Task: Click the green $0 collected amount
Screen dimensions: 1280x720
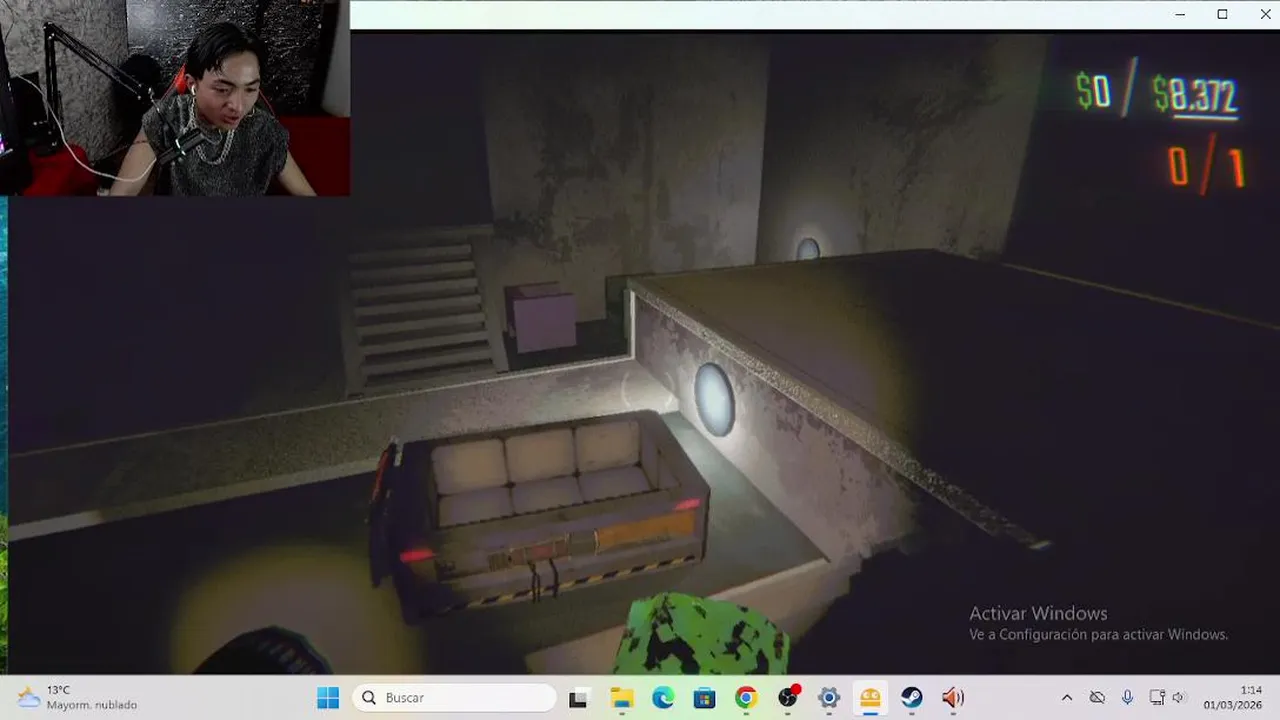Action: [x=1093, y=92]
